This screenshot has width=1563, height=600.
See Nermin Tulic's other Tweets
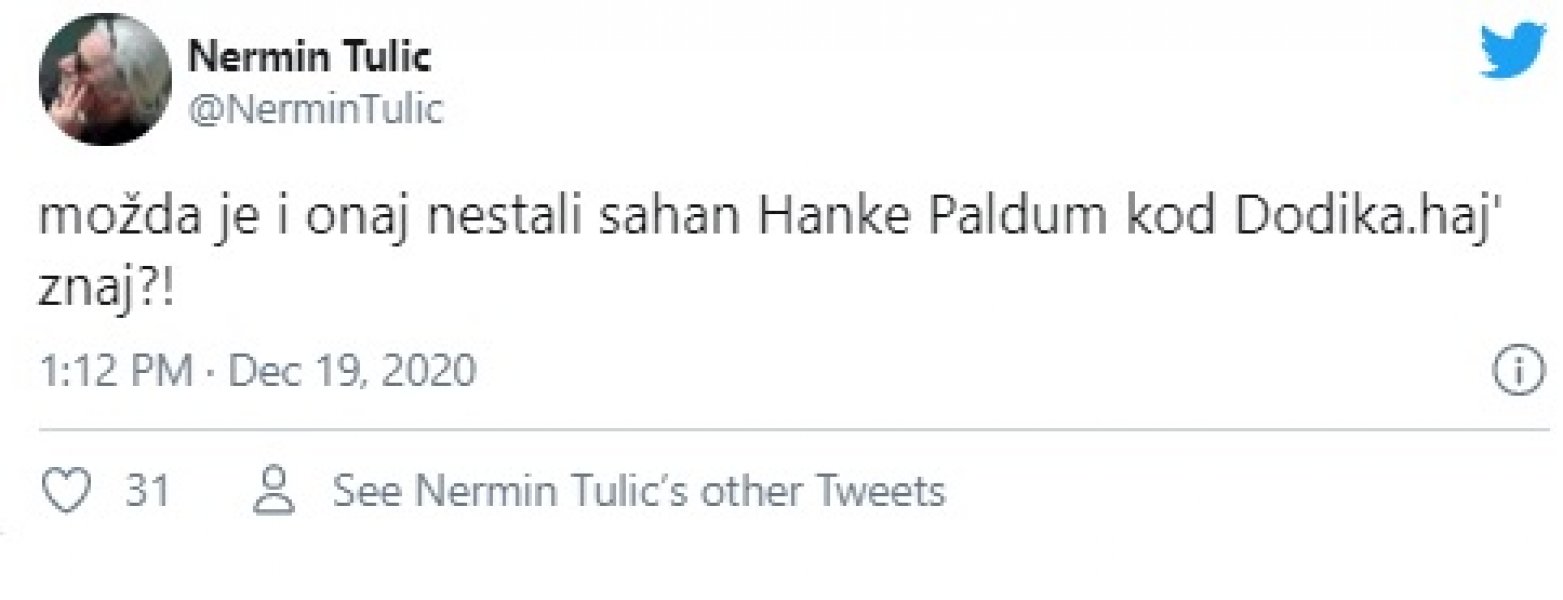(637, 491)
